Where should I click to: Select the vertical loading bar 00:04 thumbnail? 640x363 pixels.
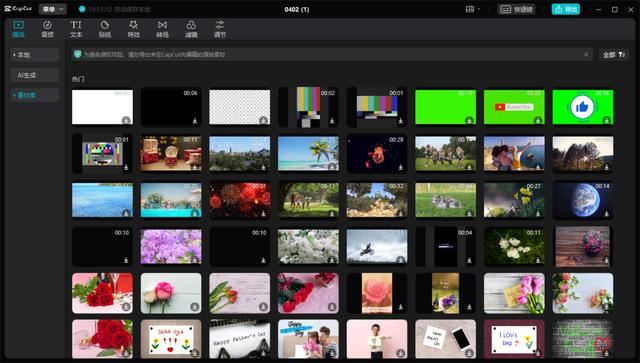point(445,247)
